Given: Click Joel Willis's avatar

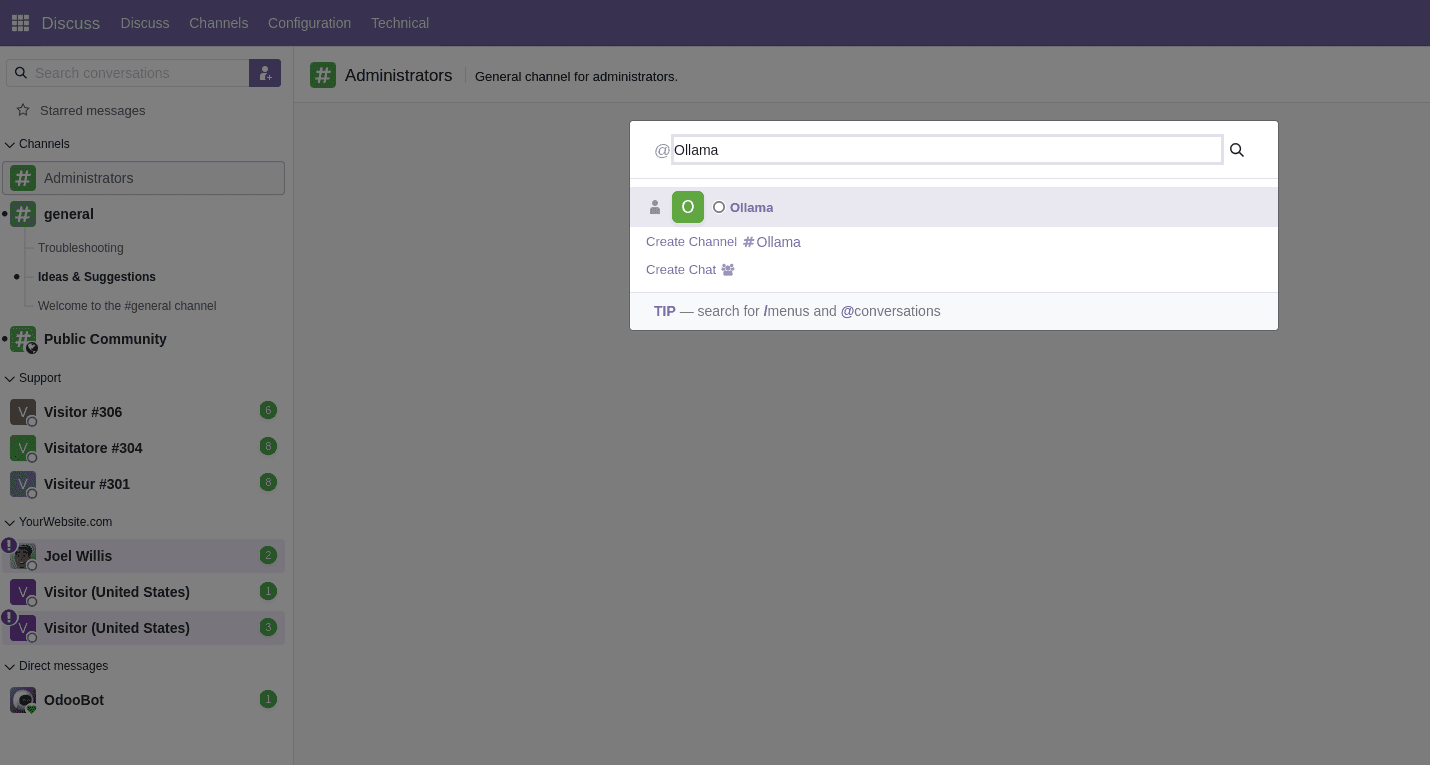Looking at the screenshot, I should point(22,556).
